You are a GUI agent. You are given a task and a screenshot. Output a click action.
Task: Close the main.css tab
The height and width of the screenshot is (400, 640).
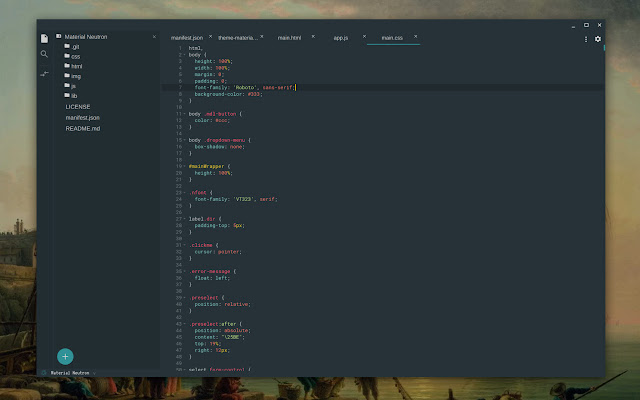[x=416, y=37]
